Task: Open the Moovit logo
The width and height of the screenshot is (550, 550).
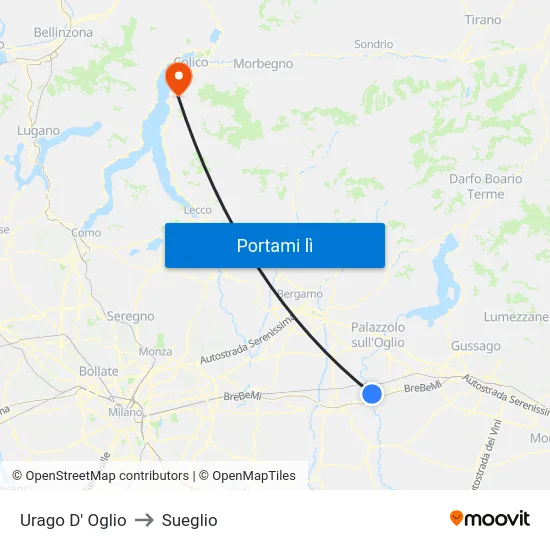Action: pos(490,518)
